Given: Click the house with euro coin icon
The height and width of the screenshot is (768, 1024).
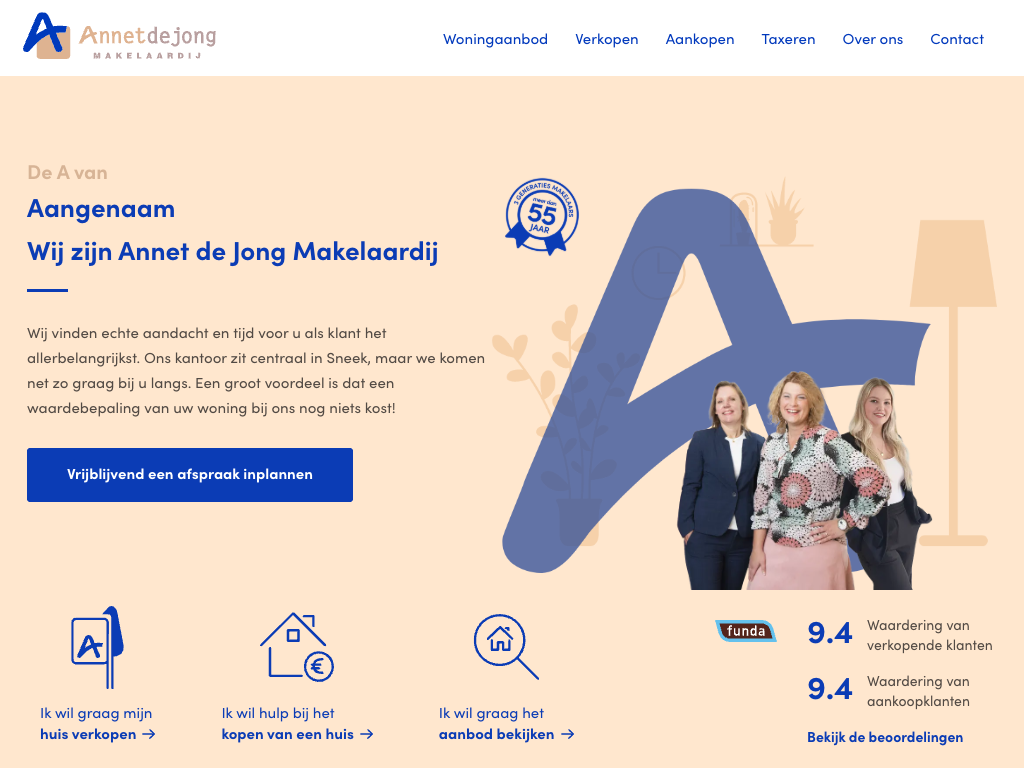Looking at the screenshot, I should coord(297,647).
